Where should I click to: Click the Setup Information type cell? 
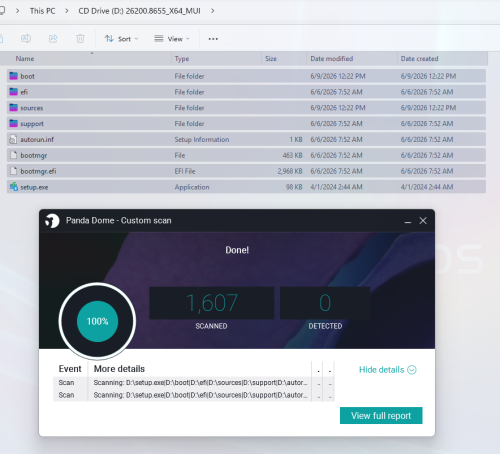pos(202,139)
